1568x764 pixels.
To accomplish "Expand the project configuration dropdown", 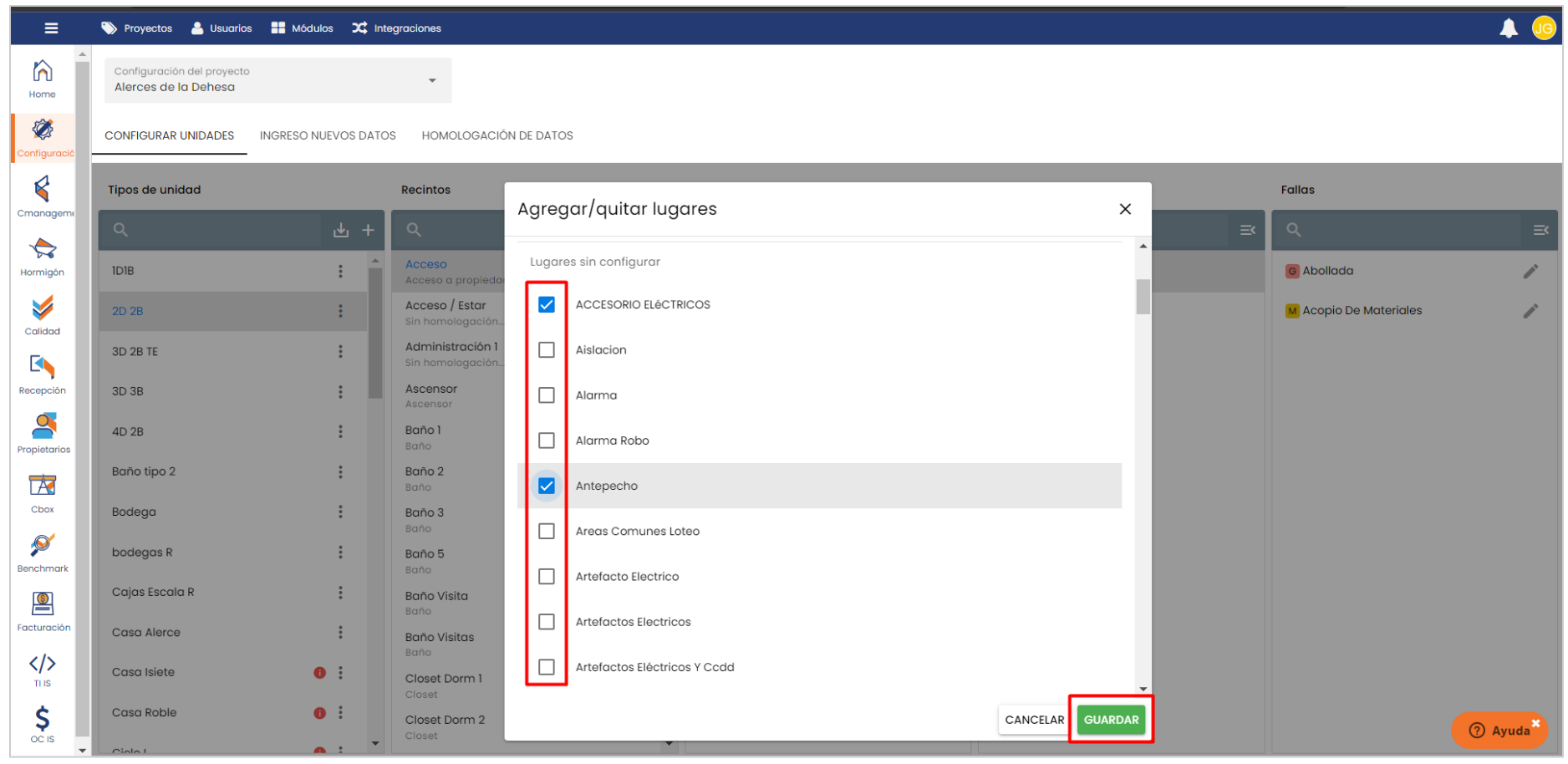I will coord(432,80).
